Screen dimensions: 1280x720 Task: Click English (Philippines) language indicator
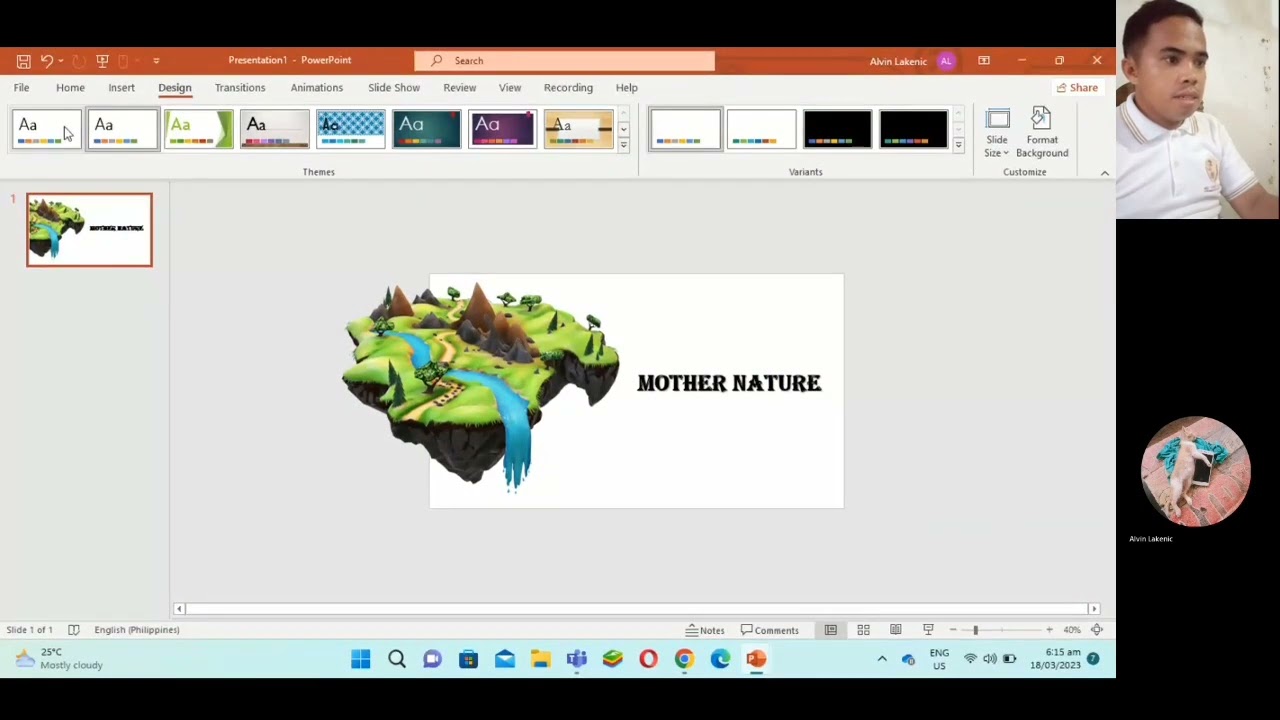(137, 630)
